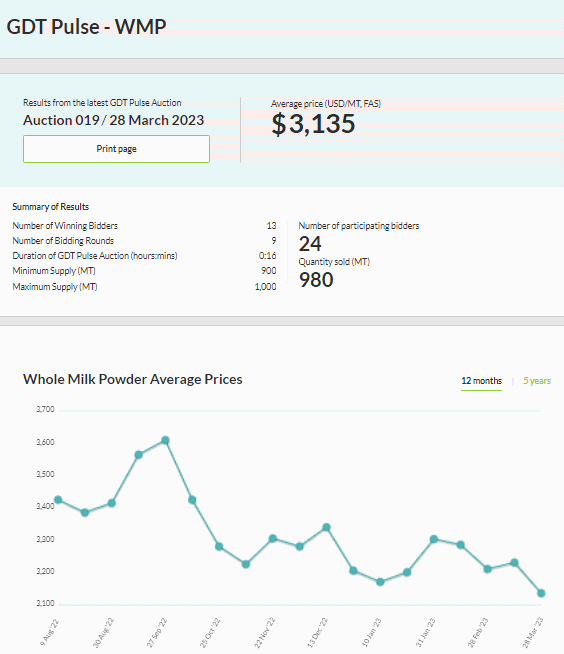The height and width of the screenshot is (654, 564).
Task: Click the bidding rounds value 9
Action: [274, 241]
